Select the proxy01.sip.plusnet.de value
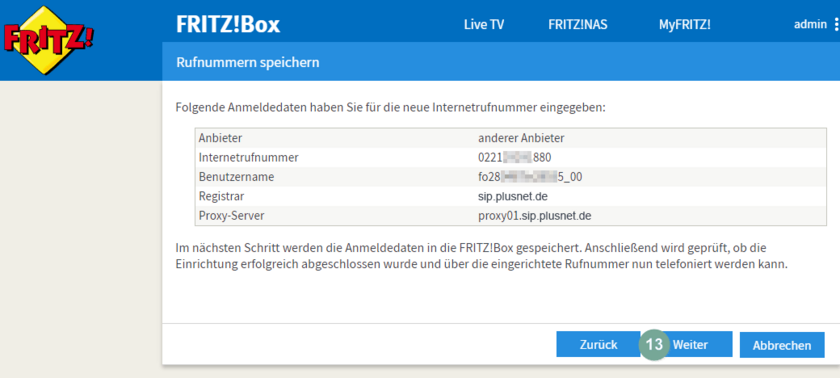The height and width of the screenshot is (378, 840). coord(534,216)
